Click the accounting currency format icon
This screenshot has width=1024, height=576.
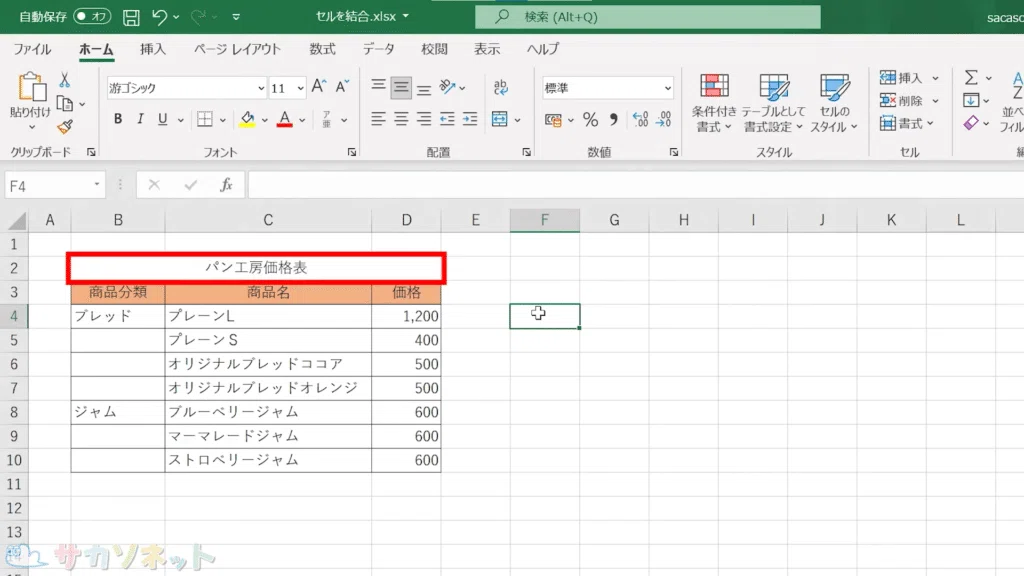click(x=553, y=120)
